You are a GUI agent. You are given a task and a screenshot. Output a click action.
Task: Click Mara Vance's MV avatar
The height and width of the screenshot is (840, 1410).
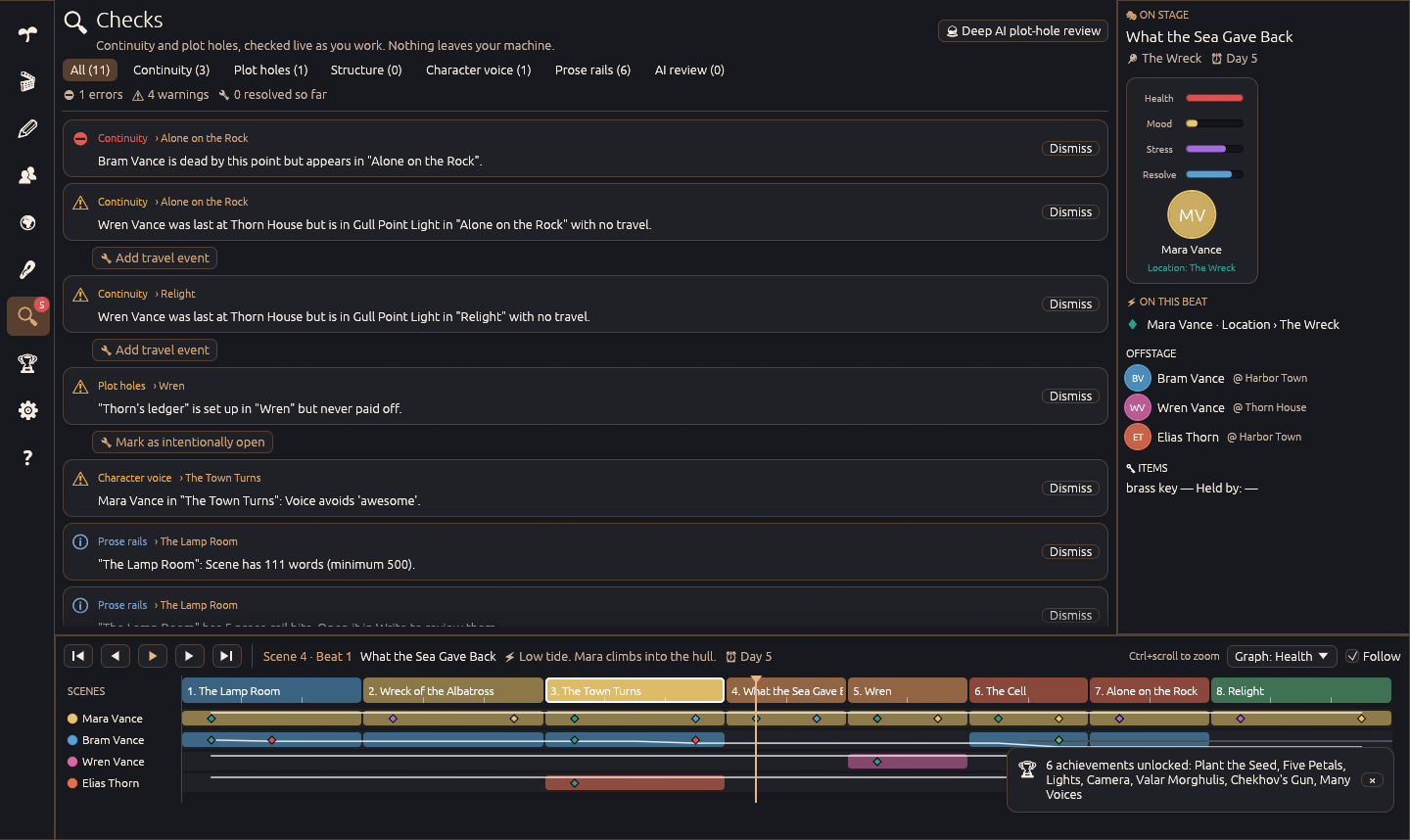[x=1192, y=214]
